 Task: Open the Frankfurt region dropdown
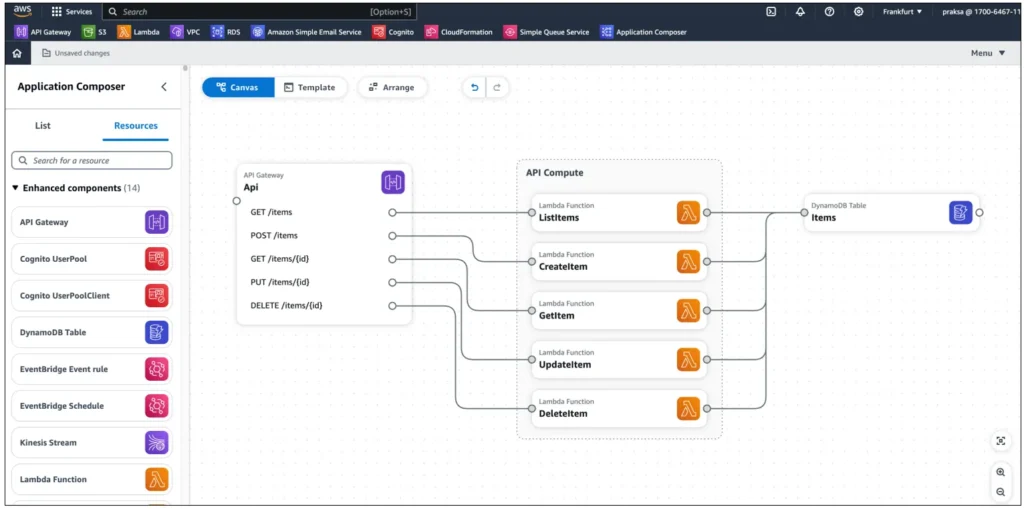coord(903,12)
